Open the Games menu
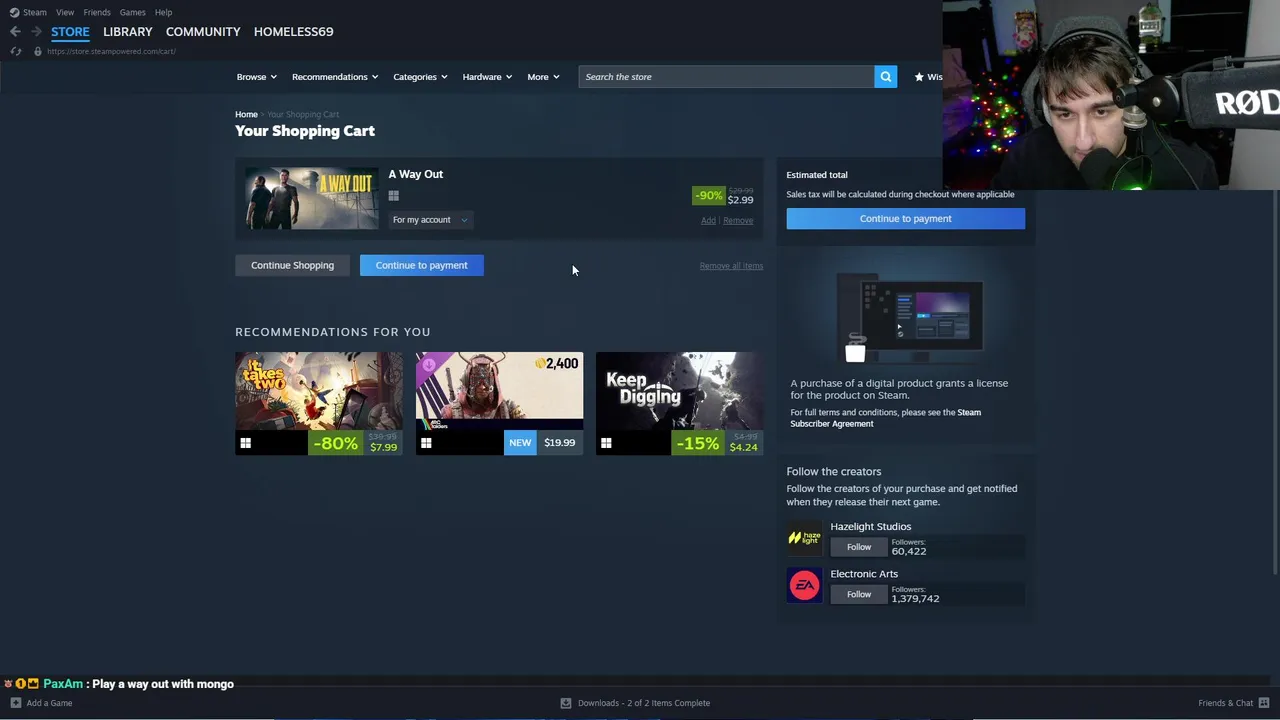The width and height of the screenshot is (1280, 720). click(132, 12)
